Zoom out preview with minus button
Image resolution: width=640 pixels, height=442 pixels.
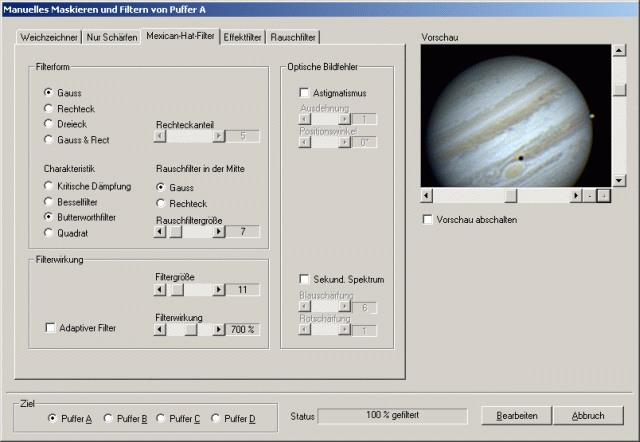pyautogui.click(x=590, y=196)
